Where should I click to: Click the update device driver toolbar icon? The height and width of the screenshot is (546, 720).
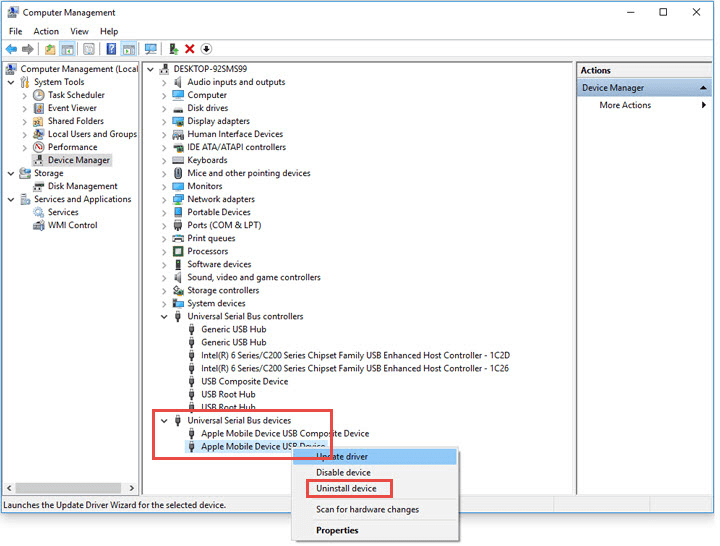click(174, 48)
